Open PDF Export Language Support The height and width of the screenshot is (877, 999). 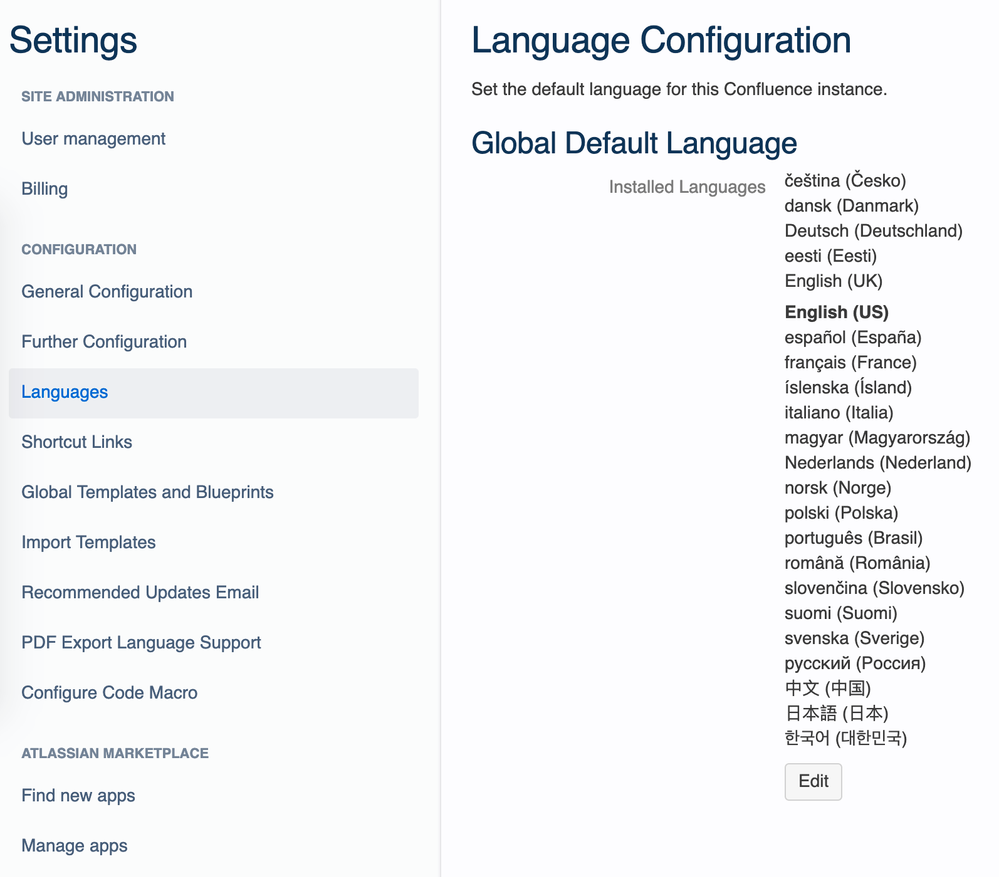[141, 643]
